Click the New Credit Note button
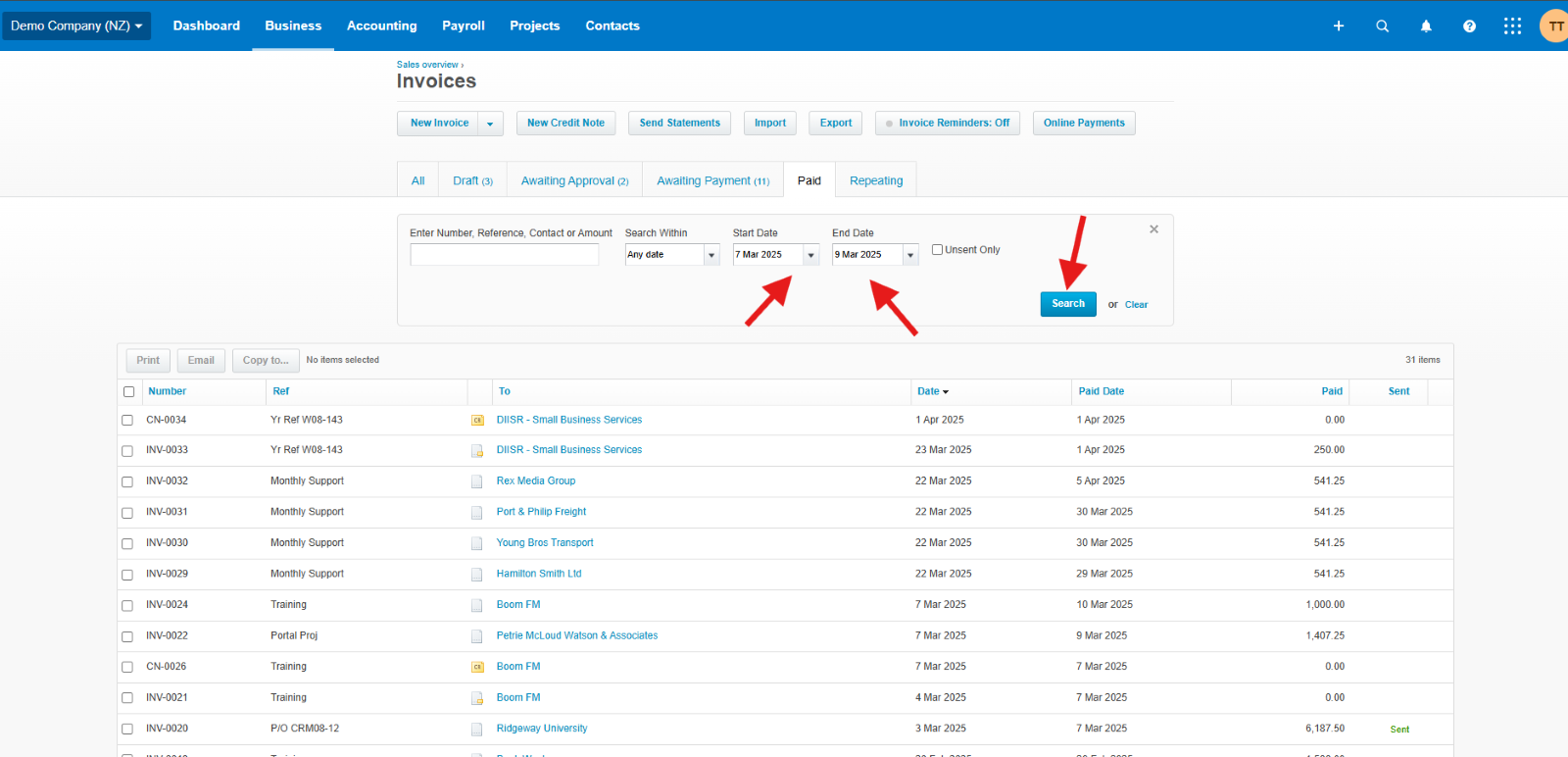 point(565,124)
